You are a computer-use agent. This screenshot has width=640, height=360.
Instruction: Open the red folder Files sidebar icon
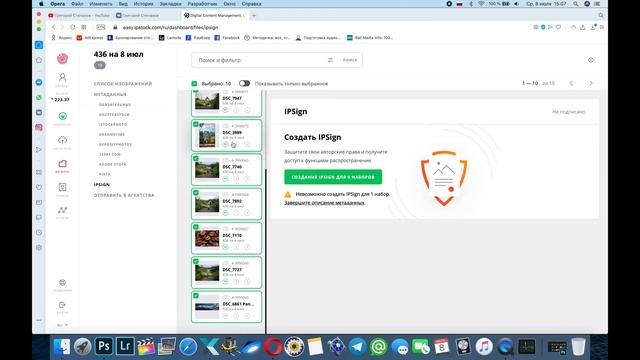coord(62,164)
